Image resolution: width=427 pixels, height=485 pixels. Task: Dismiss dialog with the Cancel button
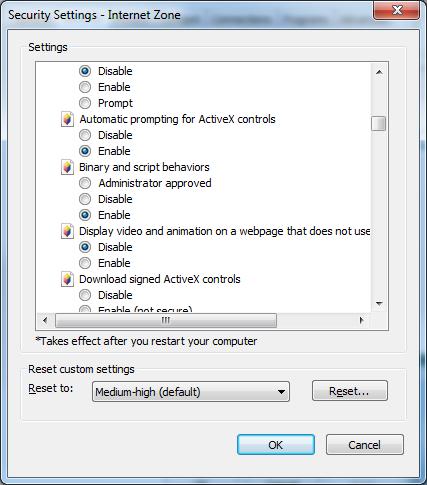pos(365,445)
